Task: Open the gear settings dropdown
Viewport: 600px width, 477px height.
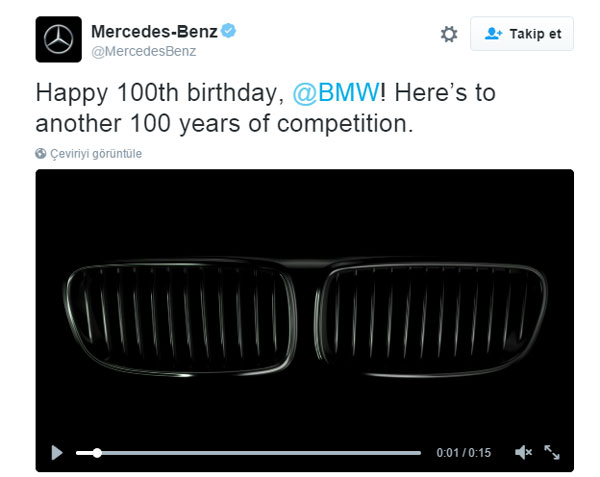Action: click(x=449, y=34)
